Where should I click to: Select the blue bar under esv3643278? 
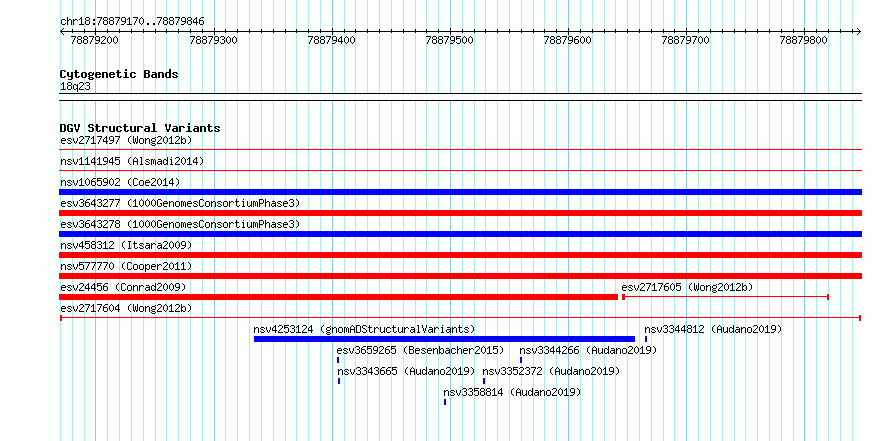point(461,234)
